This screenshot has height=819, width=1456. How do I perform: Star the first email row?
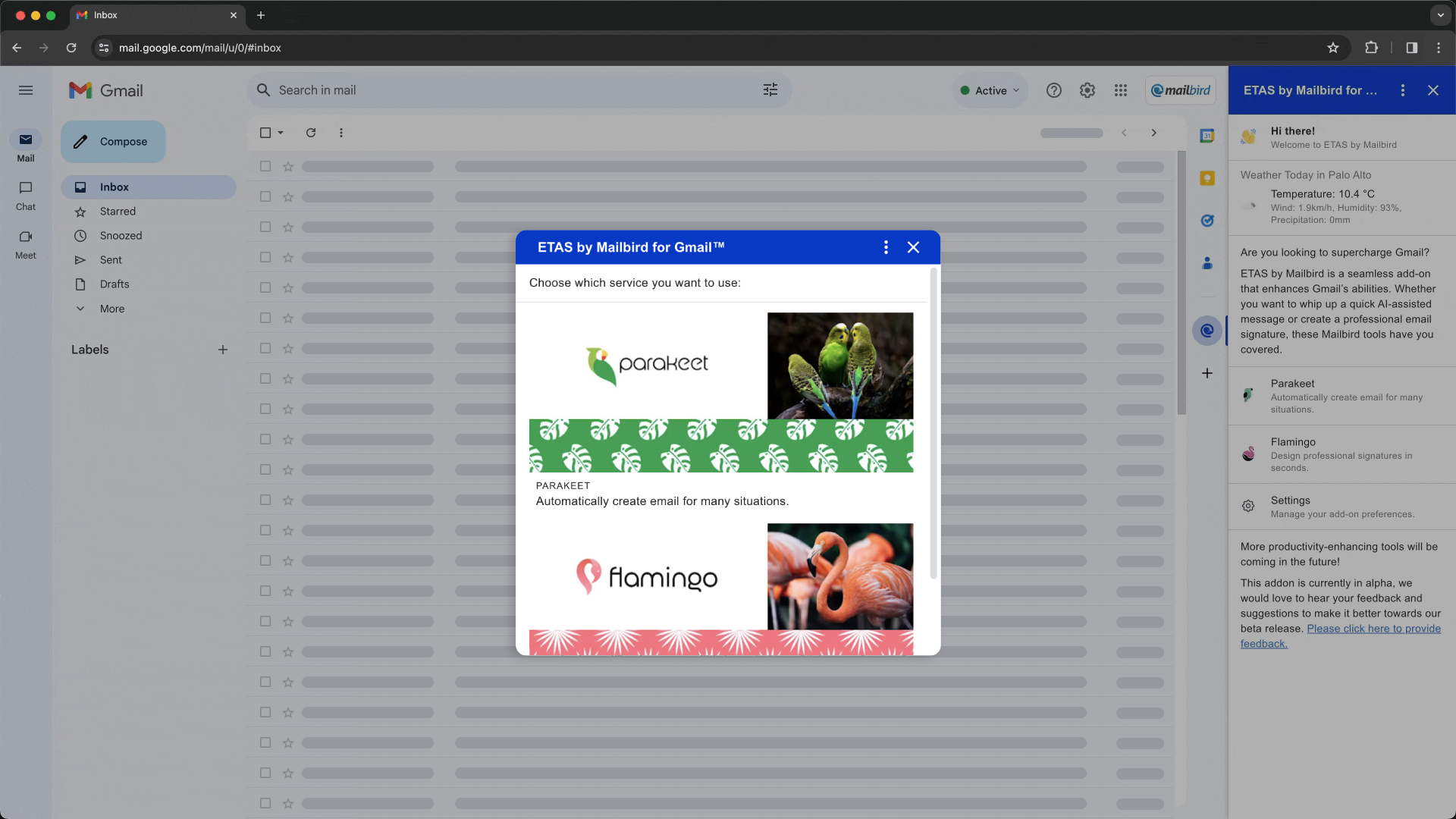coord(288,166)
